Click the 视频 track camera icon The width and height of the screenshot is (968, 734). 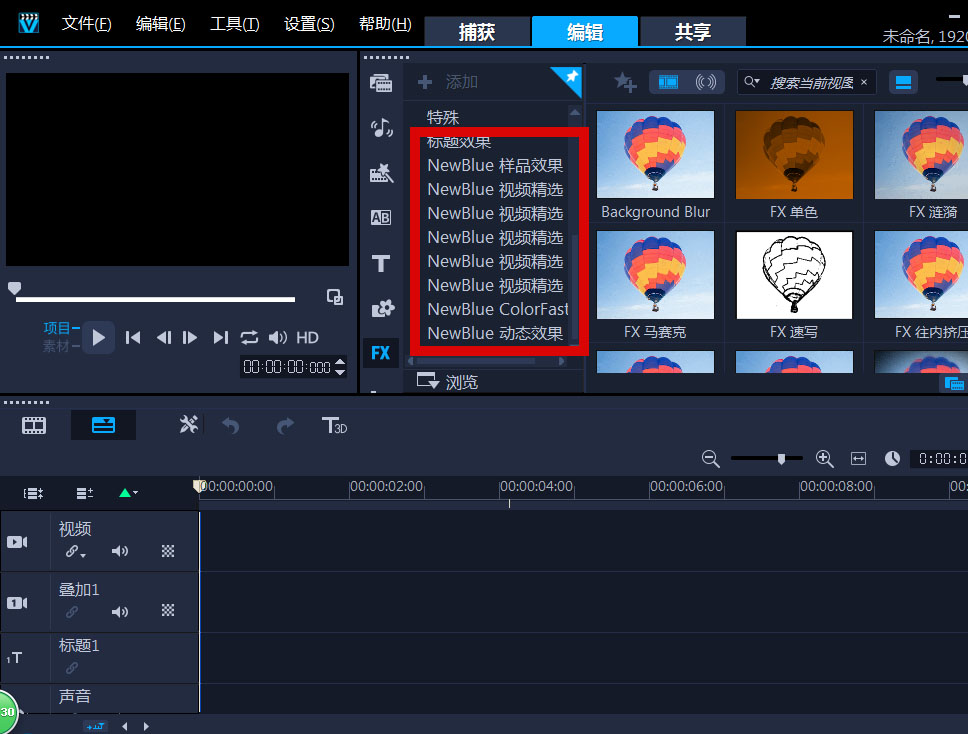click(x=17, y=542)
